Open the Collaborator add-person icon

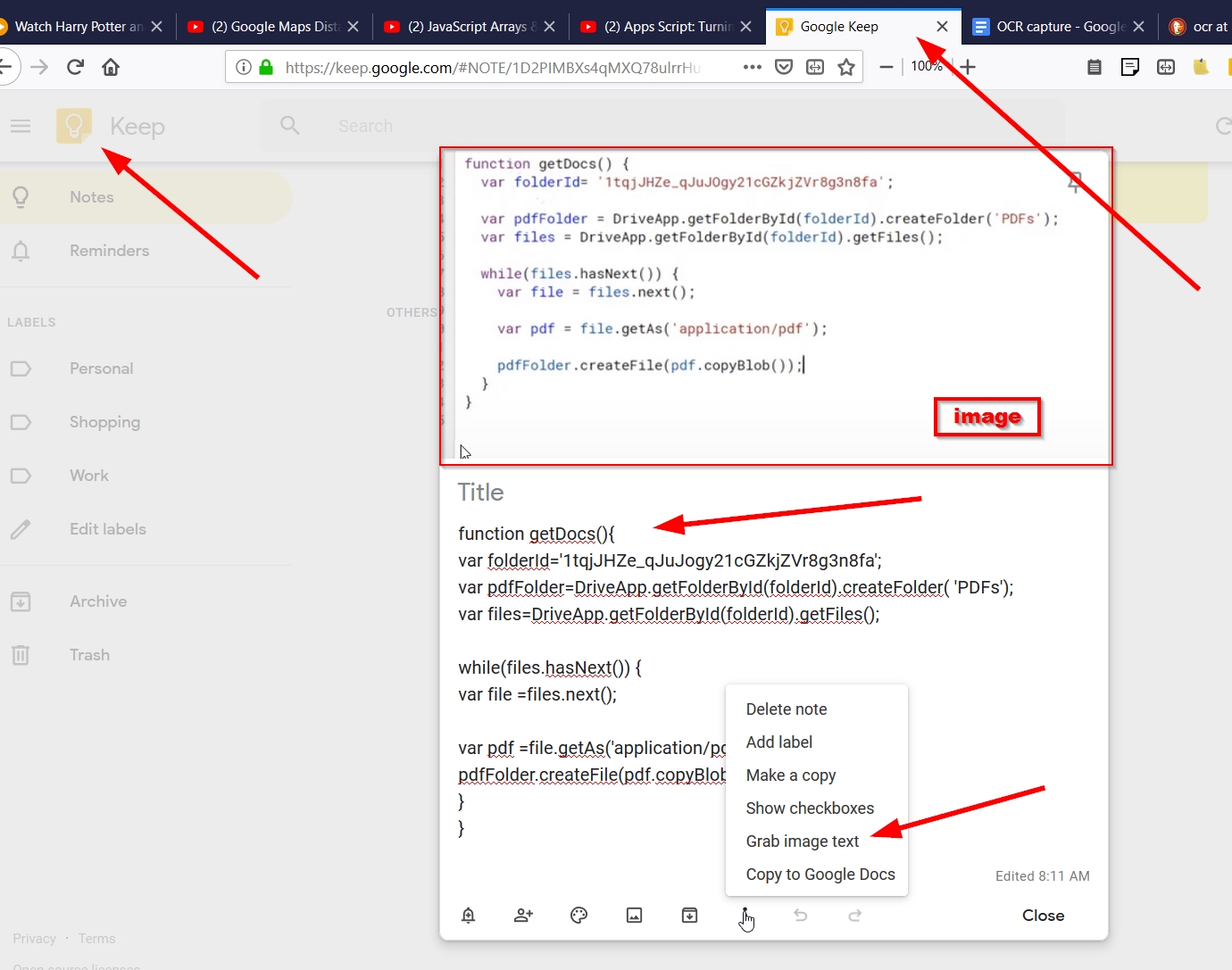524,915
